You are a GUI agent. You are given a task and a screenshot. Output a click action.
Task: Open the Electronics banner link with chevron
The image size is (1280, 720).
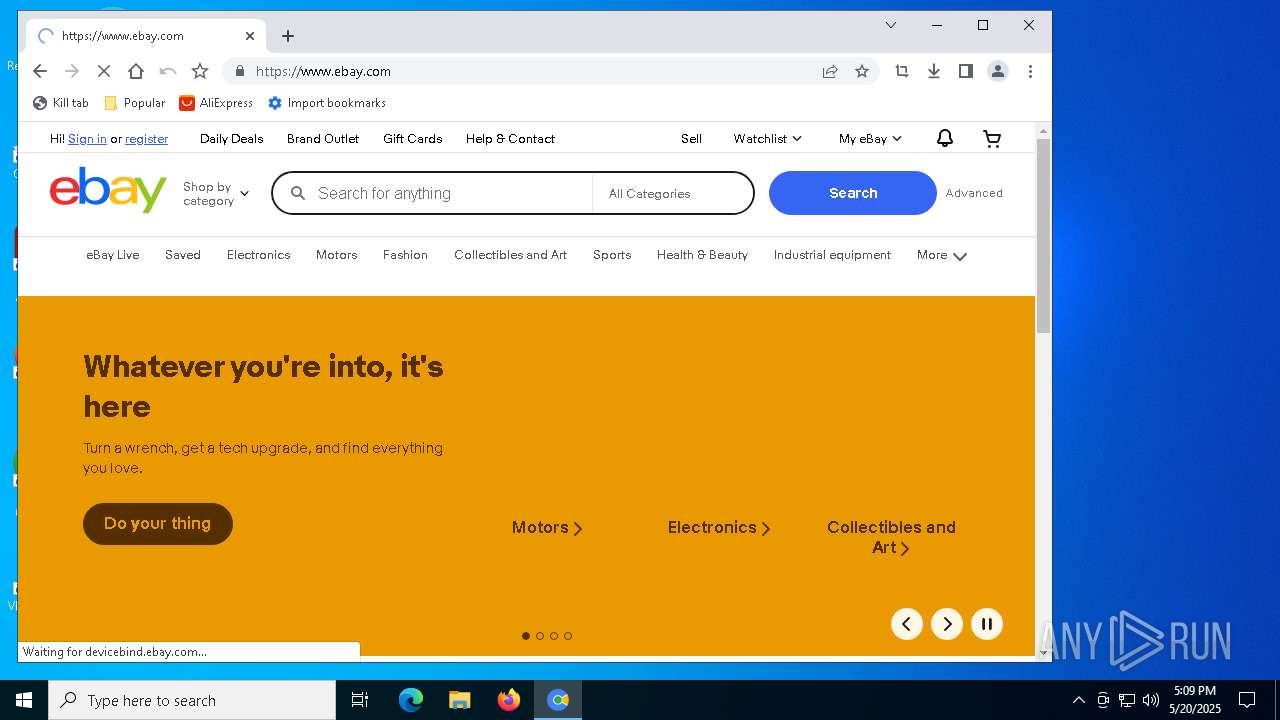(x=719, y=528)
